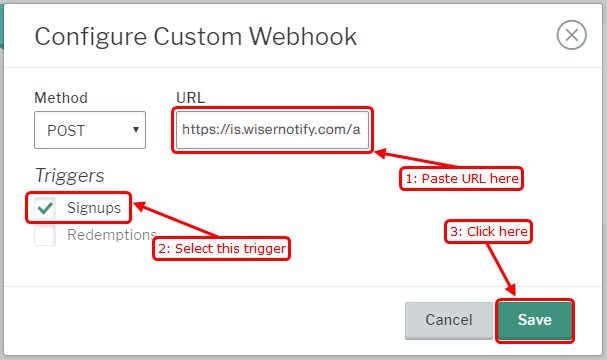Open the Method POST dropdown

click(x=90, y=130)
